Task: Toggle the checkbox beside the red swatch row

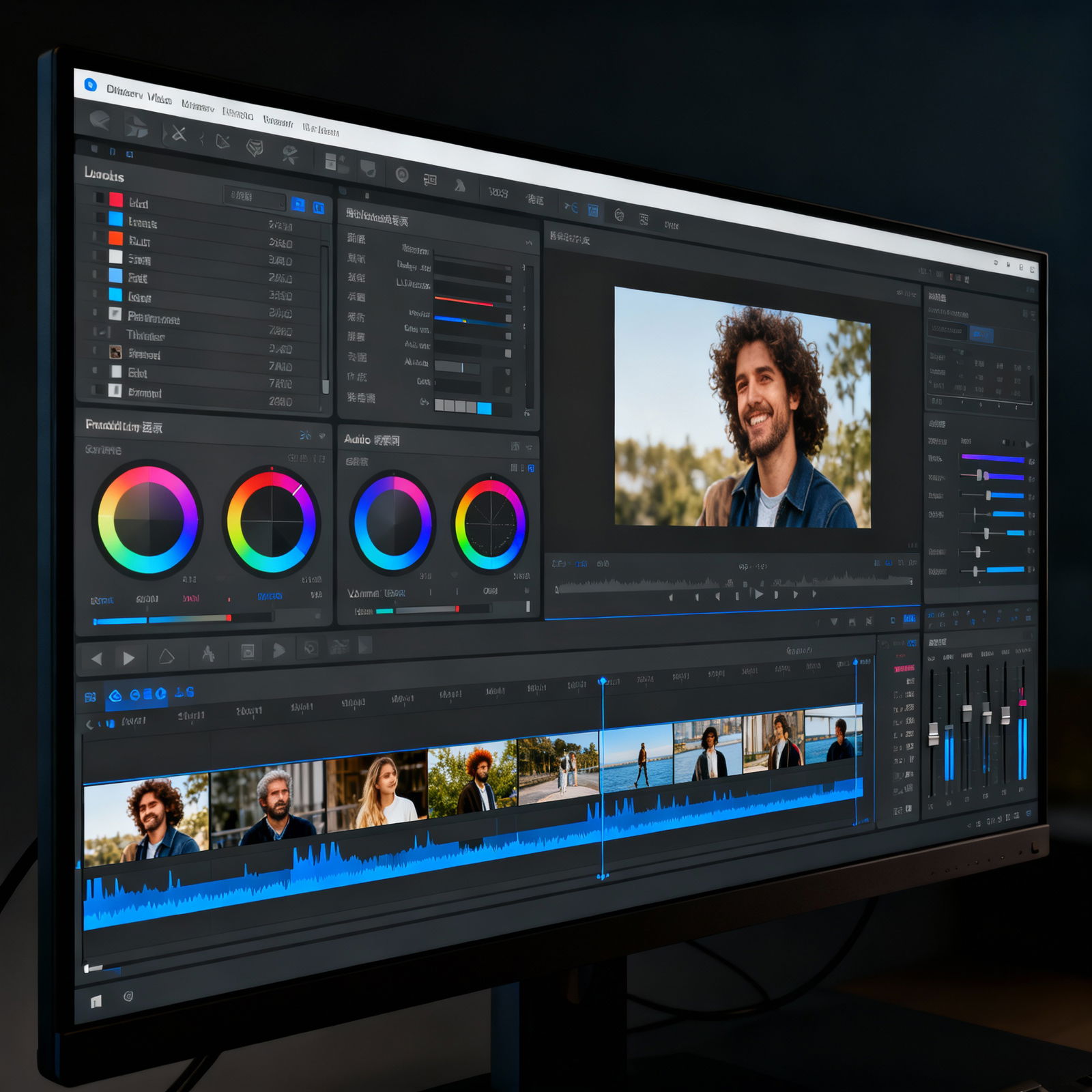Action: pyautogui.click(x=100, y=199)
